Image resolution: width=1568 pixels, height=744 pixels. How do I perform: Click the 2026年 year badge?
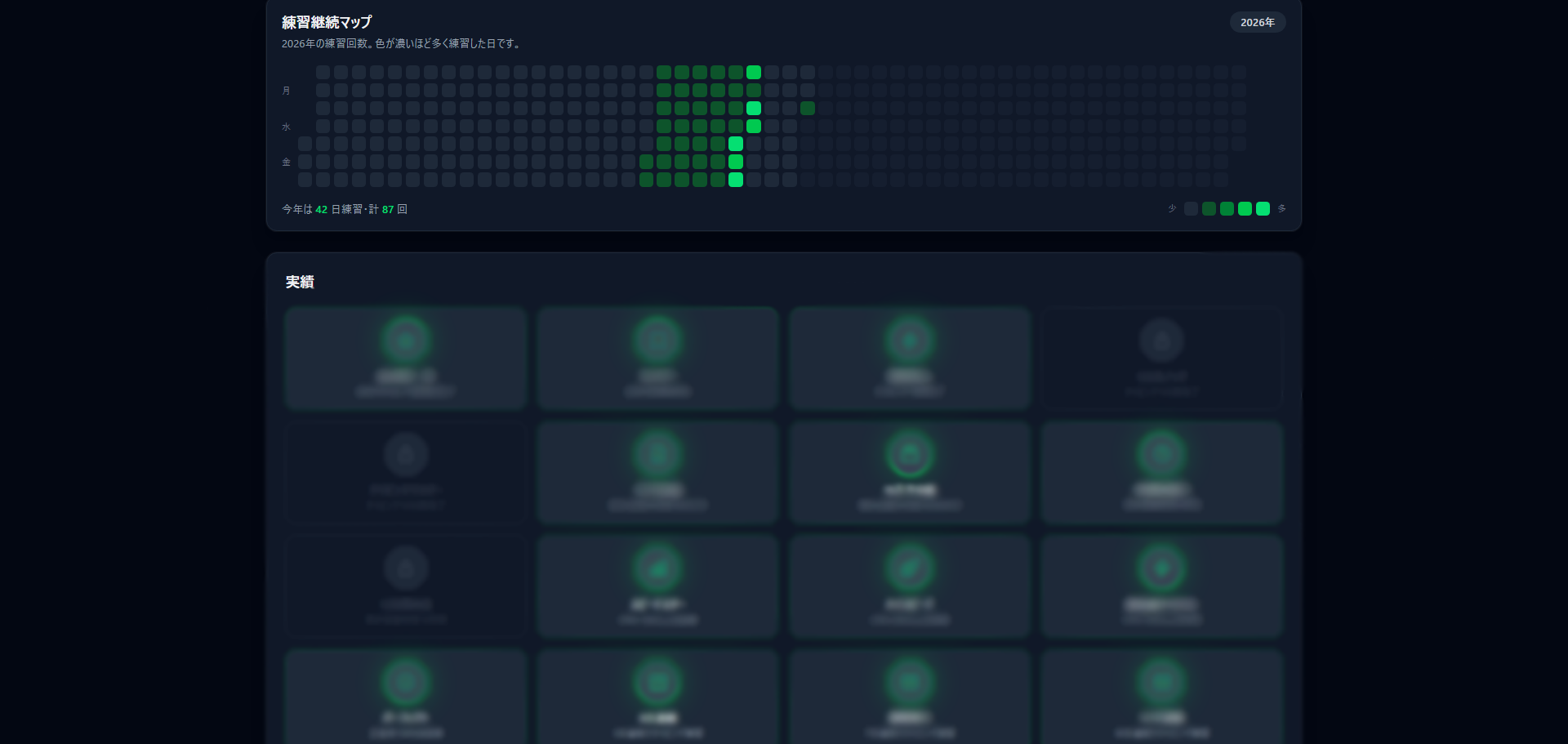tap(1257, 22)
